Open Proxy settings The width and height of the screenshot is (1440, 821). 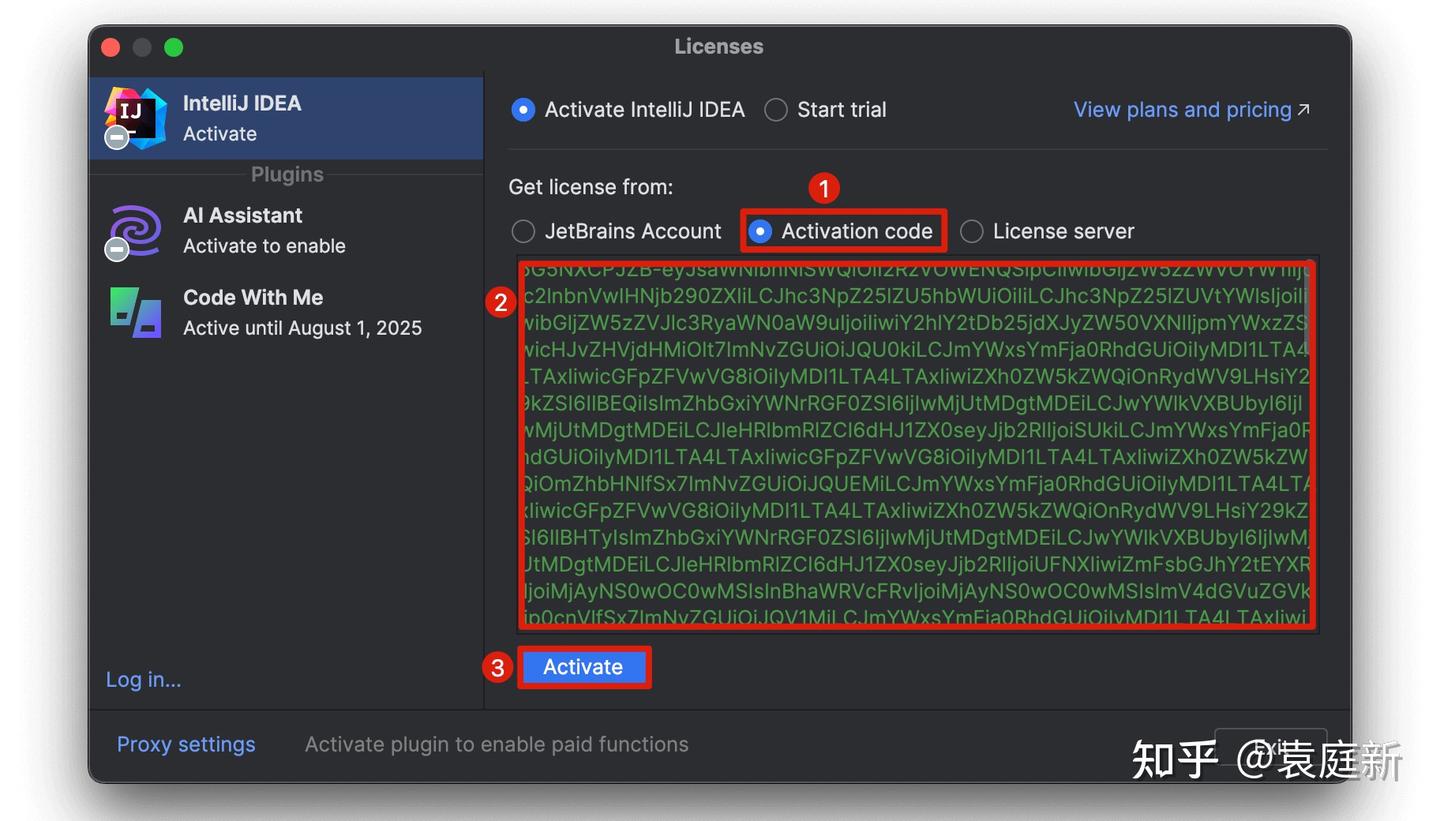(x=186, y=744)
